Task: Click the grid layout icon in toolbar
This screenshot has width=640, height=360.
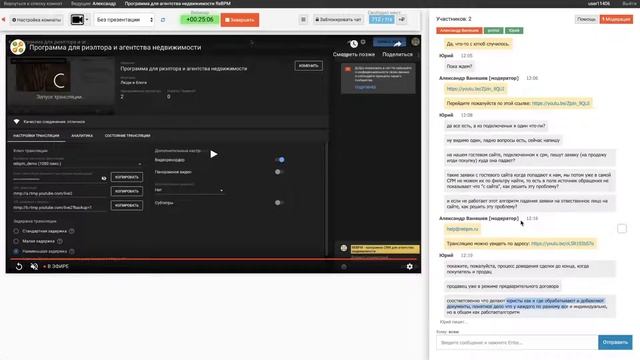Action: 303,20
